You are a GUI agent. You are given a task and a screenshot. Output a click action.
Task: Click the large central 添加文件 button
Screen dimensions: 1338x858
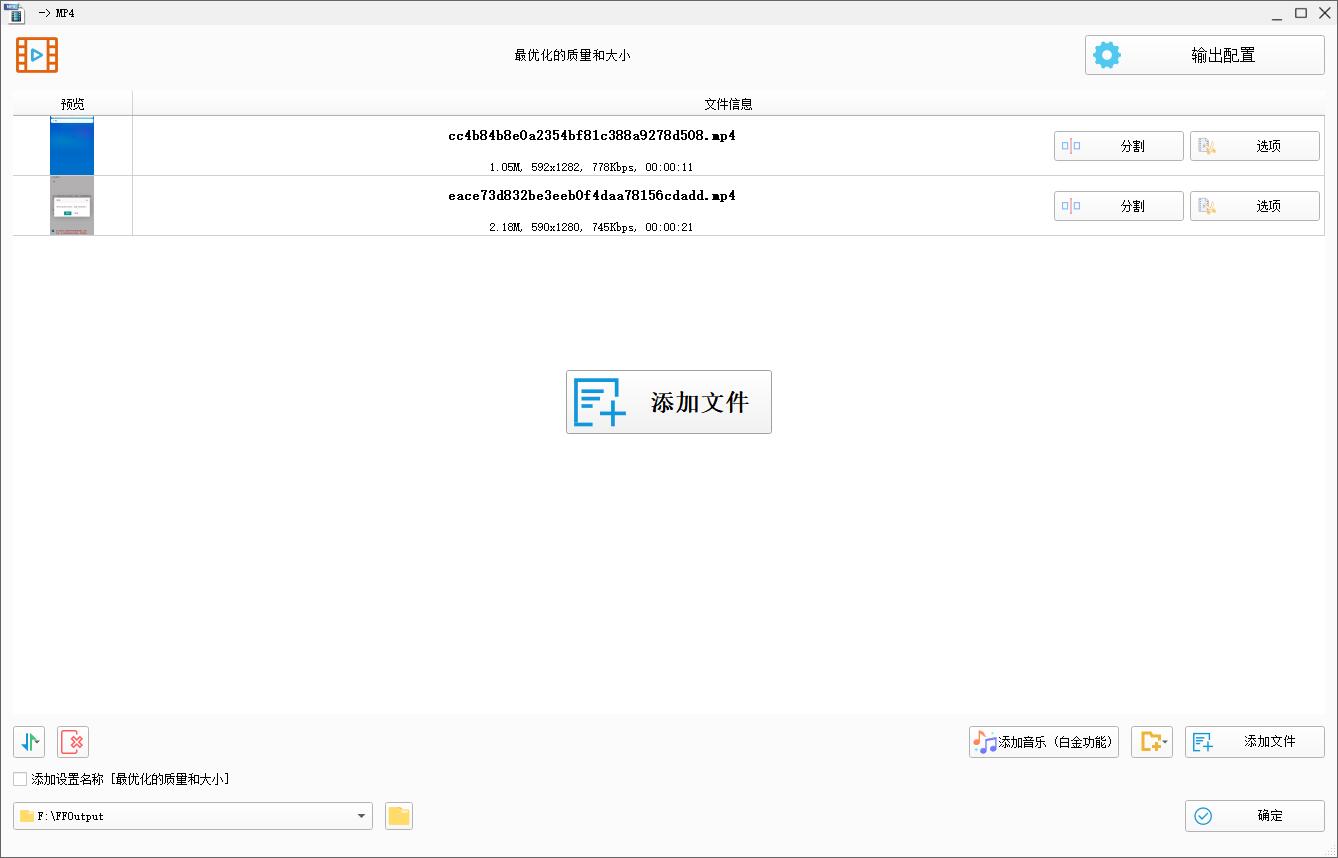coord(668,402)
